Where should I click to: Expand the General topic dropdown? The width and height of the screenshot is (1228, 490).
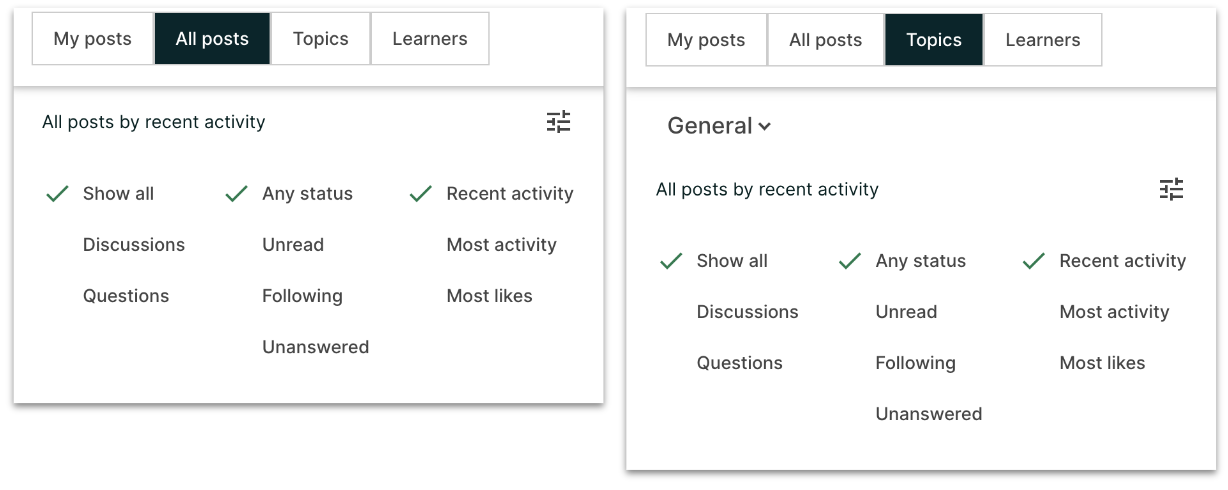click(719, 126)
